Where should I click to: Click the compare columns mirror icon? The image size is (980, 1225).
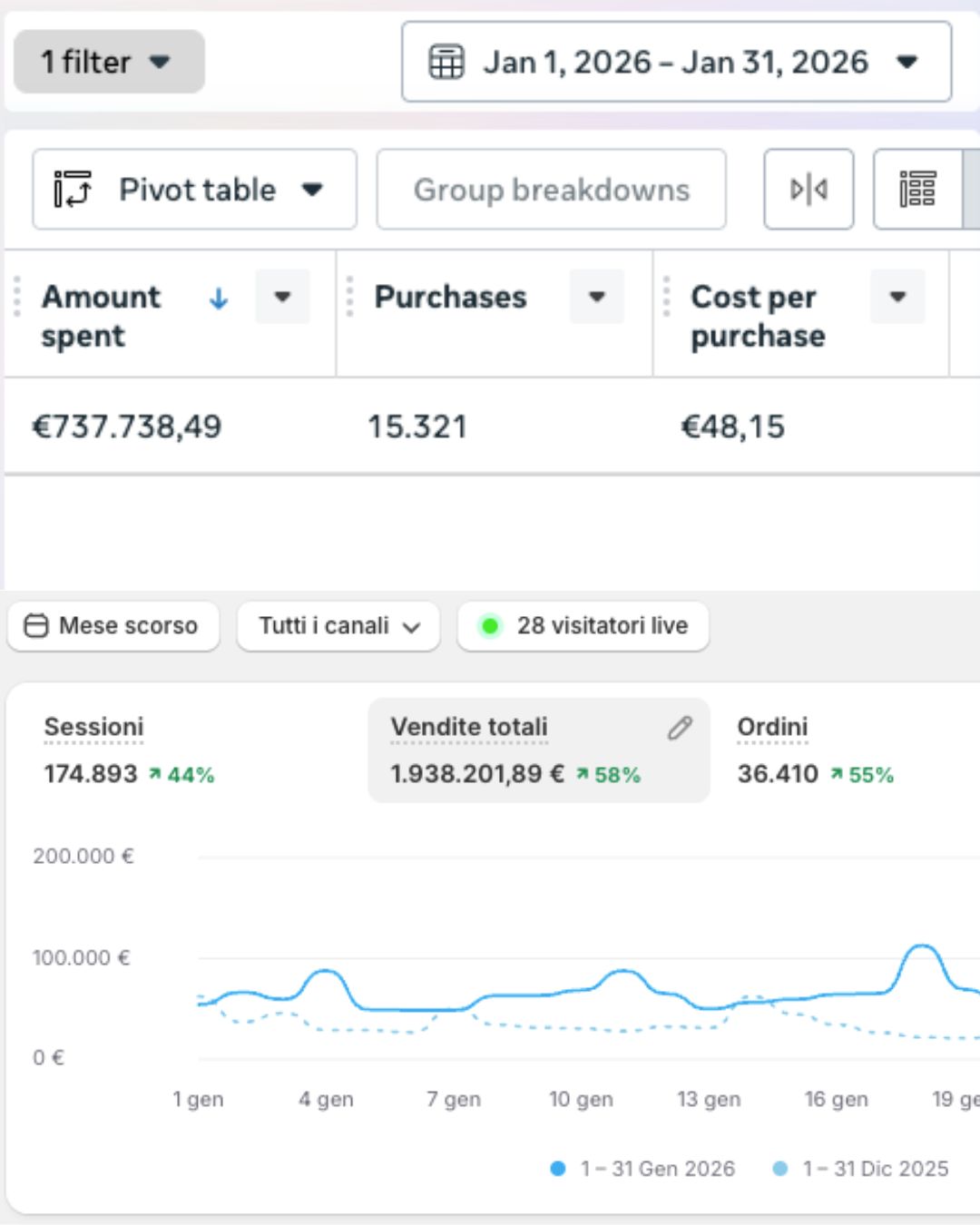[808, 190]
